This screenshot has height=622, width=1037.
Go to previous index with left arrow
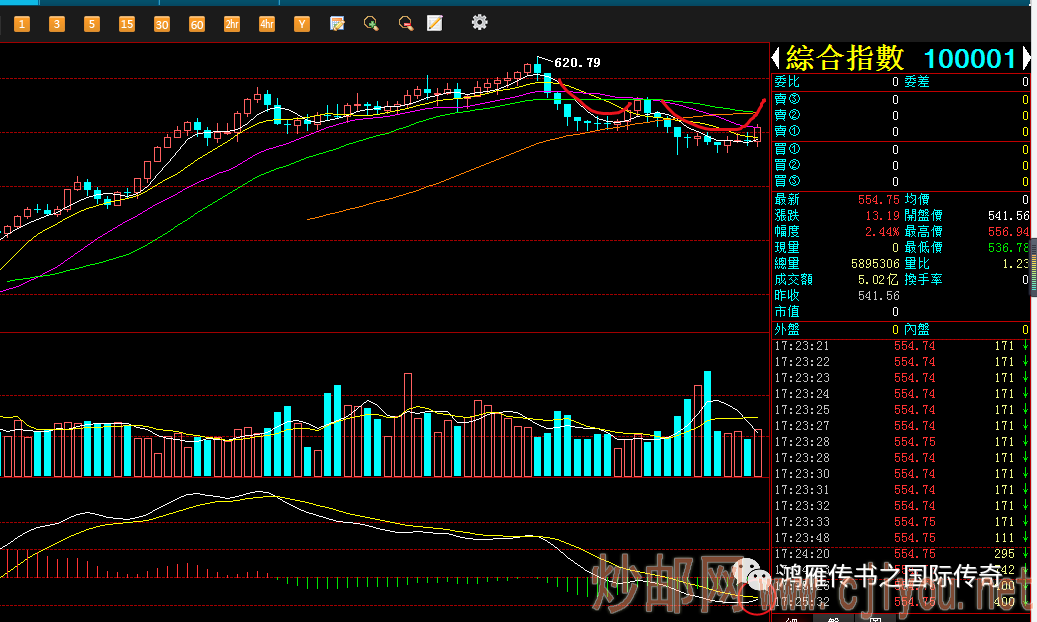point(777,59)
